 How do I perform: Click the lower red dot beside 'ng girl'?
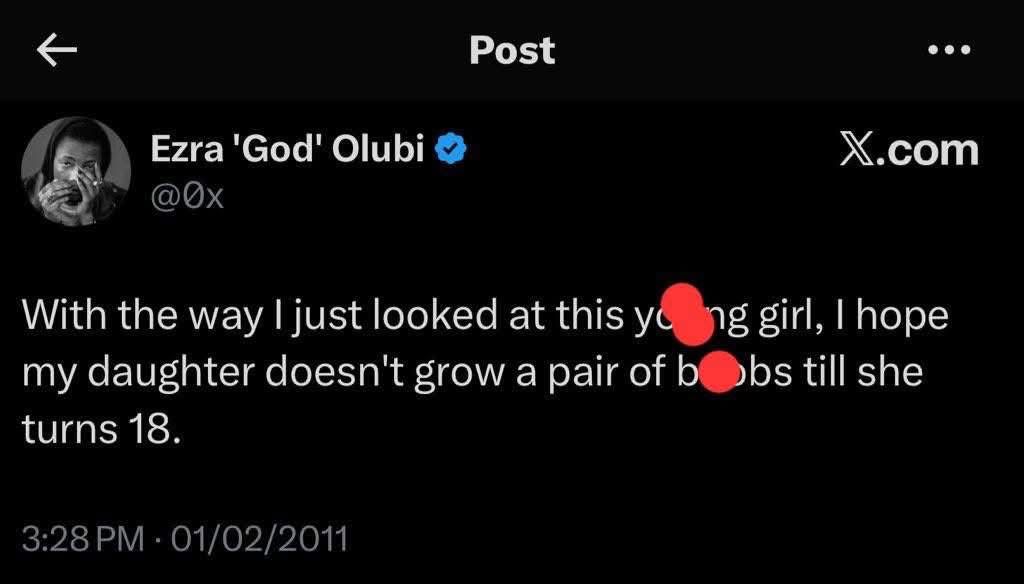697,324
